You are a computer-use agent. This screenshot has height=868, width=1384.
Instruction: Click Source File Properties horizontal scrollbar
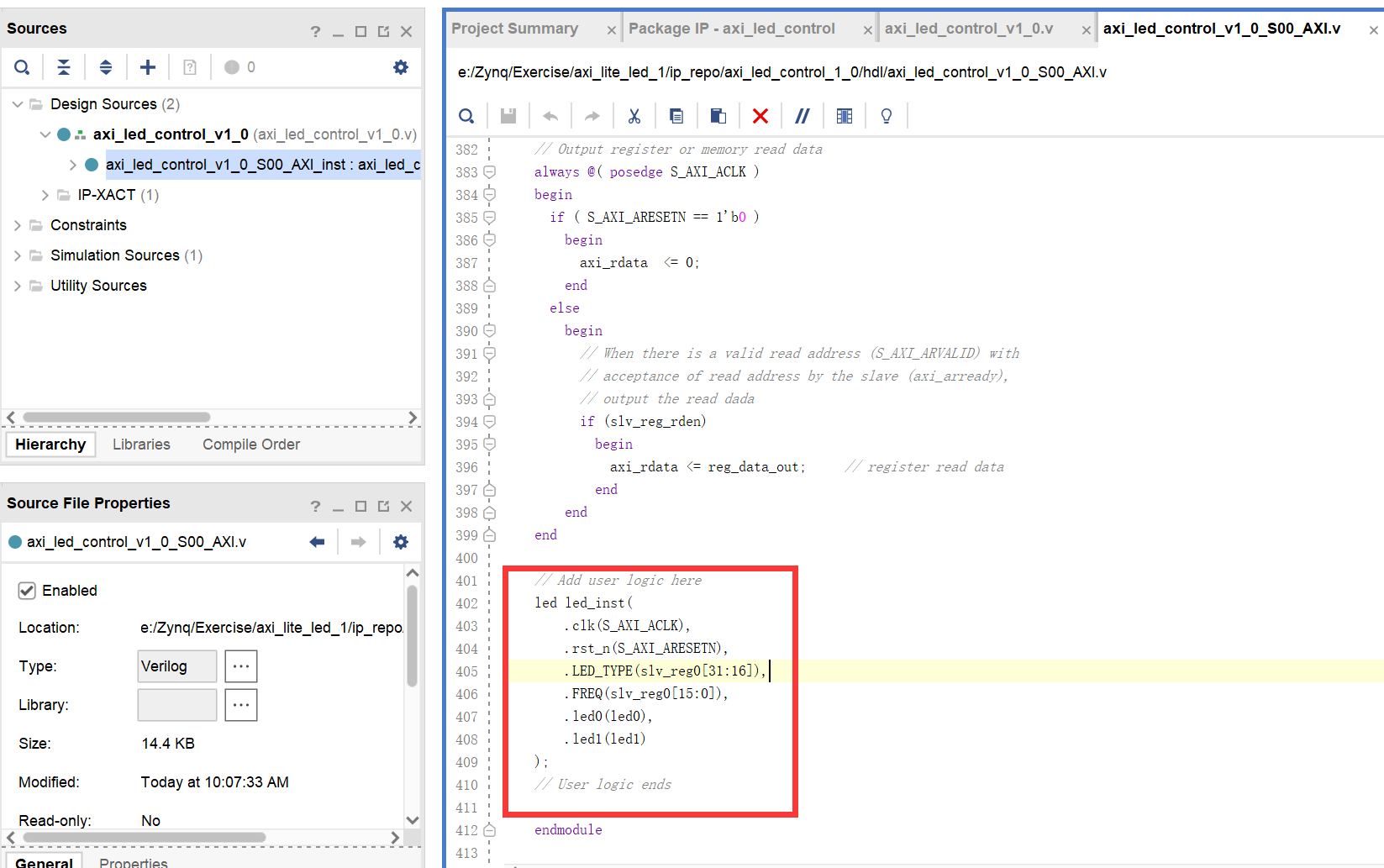(145, 838)
